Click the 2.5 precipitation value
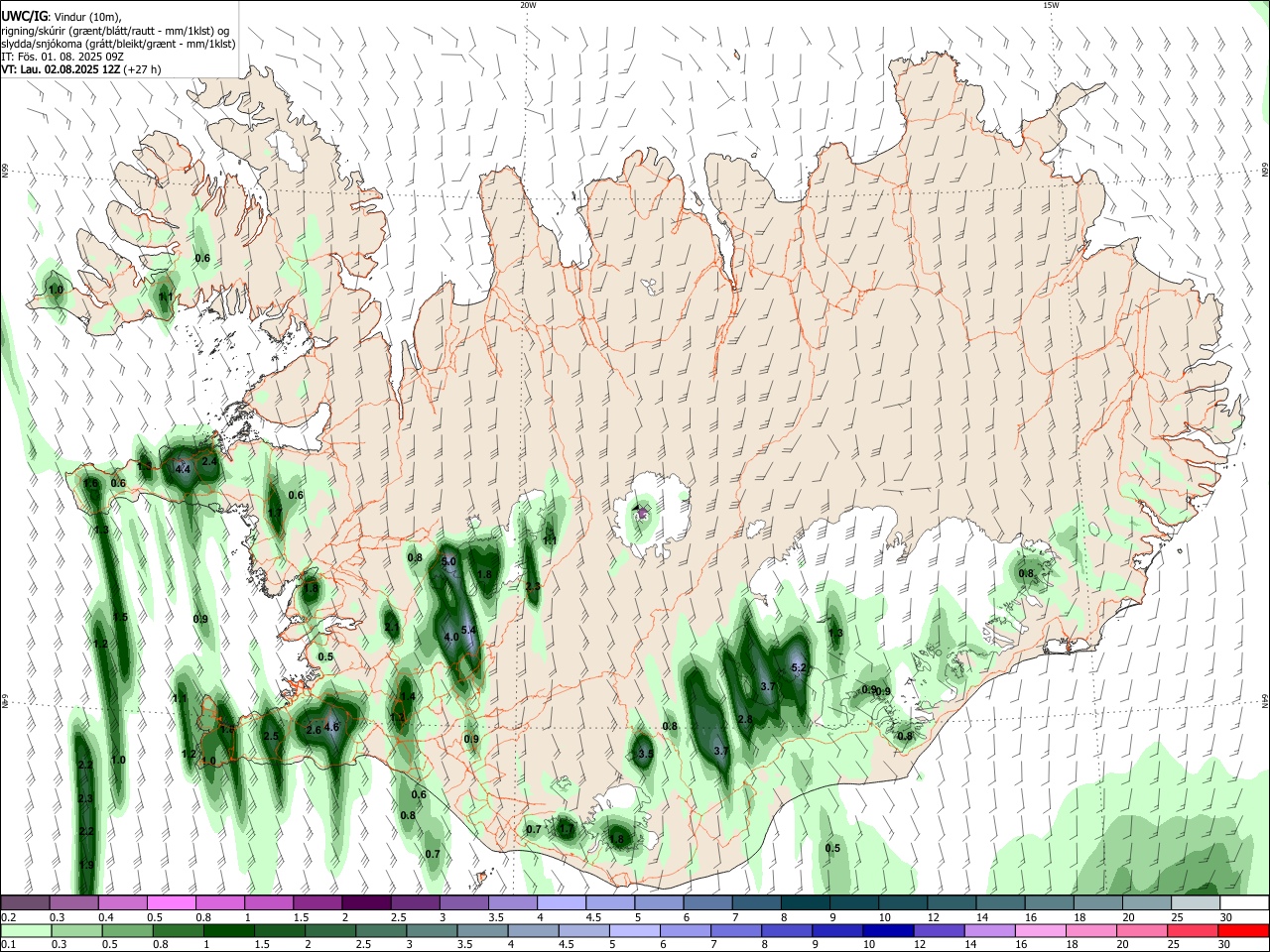 [x=271, y=736]
